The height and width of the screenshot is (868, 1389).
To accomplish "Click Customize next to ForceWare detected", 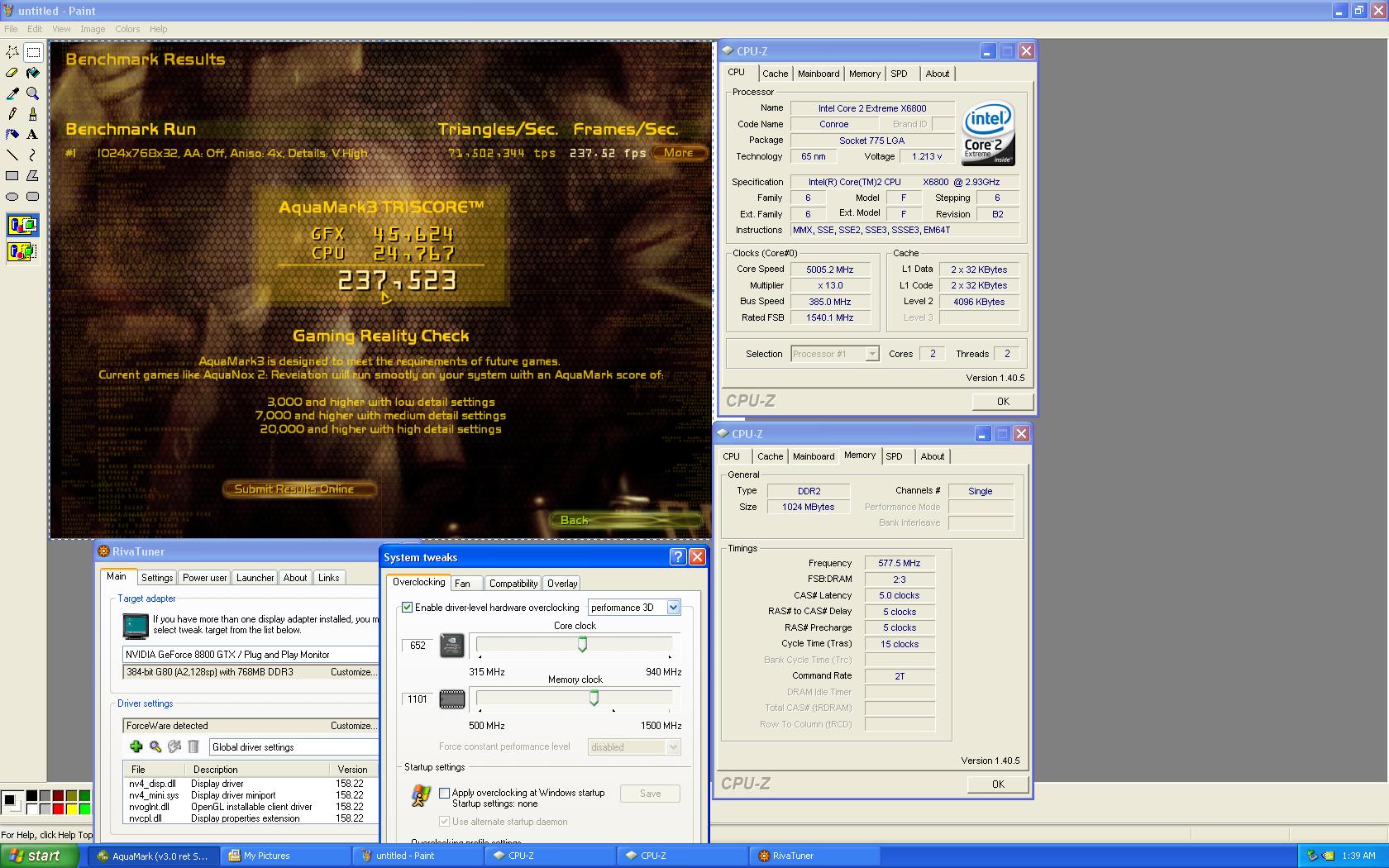I will pyautogui.click(x=353, y=726).
